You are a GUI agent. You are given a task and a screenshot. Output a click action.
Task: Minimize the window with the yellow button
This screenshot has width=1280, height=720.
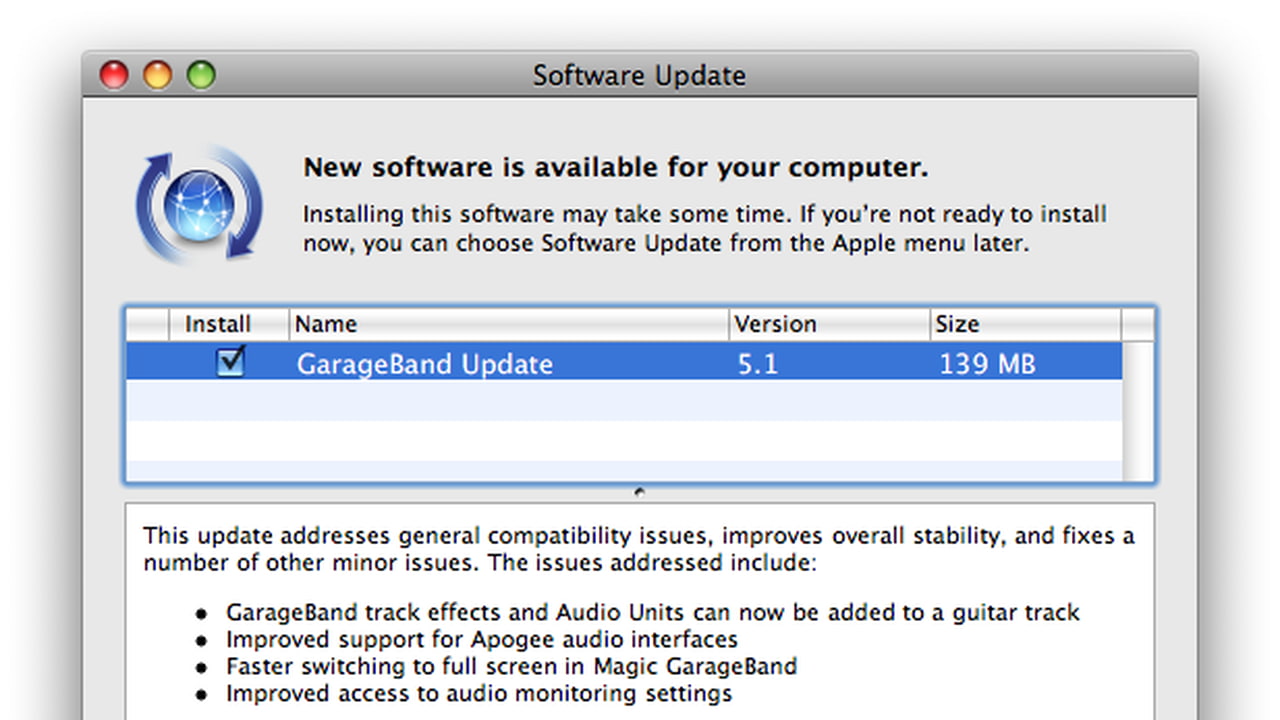coord(158,75)
